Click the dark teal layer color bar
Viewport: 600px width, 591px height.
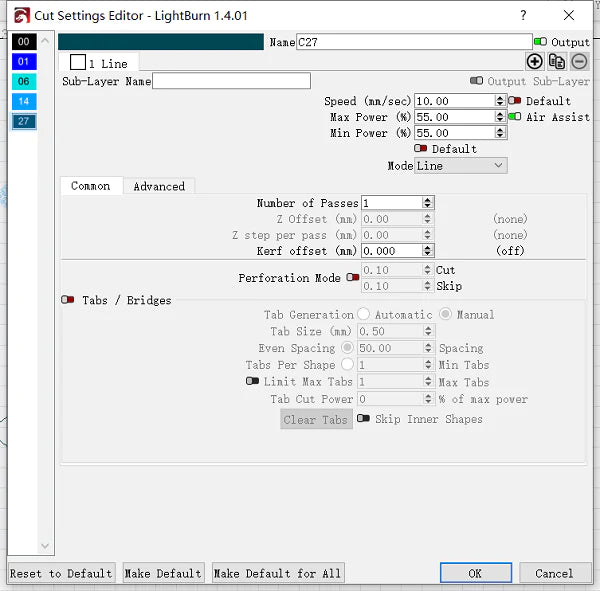click(x=161, y=42)
